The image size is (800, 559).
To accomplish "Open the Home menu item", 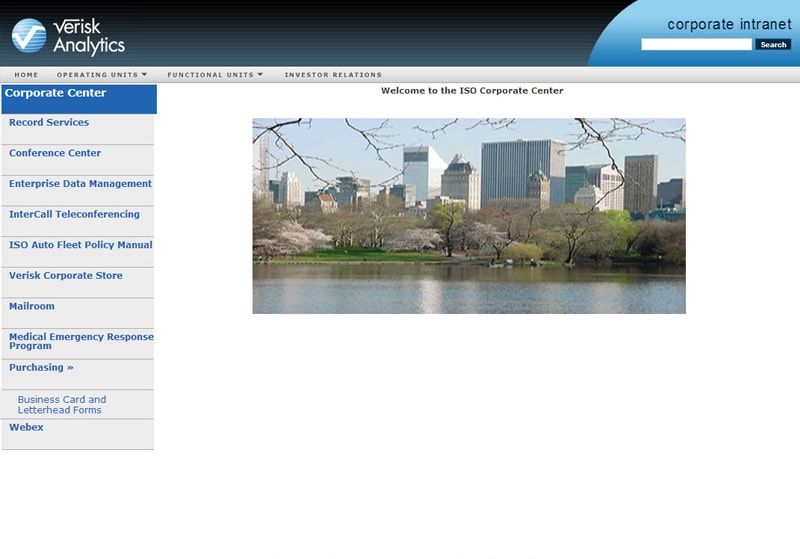I will 26,75.
